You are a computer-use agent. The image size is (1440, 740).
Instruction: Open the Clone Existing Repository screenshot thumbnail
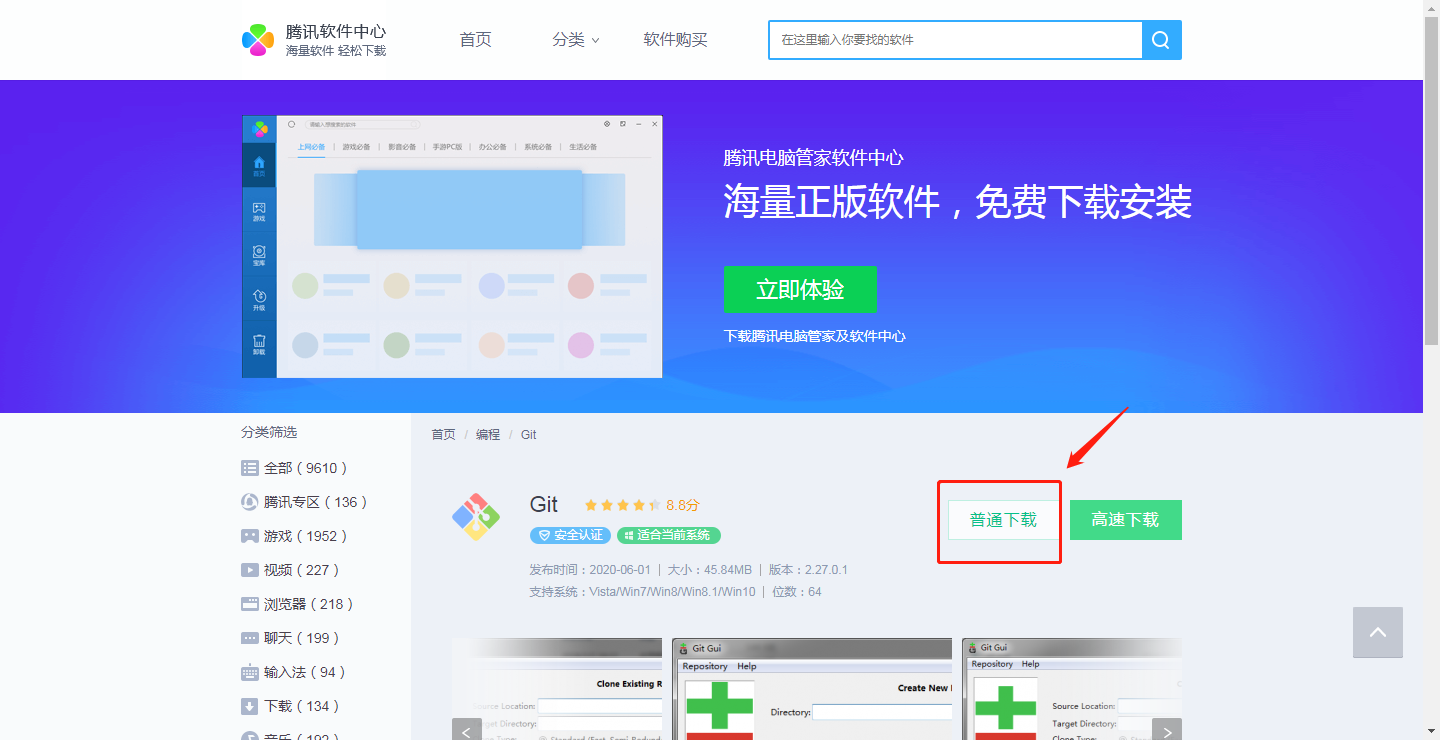(557, 689)
